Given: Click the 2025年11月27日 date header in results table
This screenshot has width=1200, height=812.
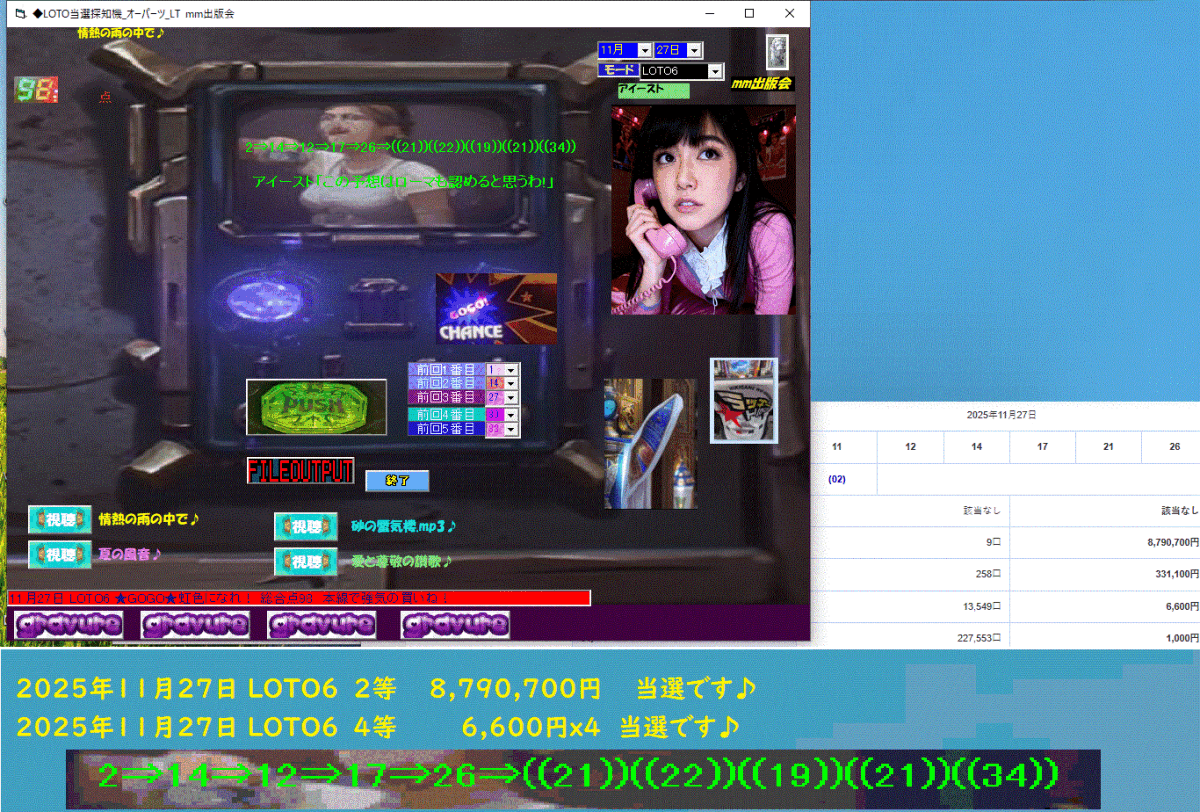Looking at the screenshot, I should [x=1001, y=414].
